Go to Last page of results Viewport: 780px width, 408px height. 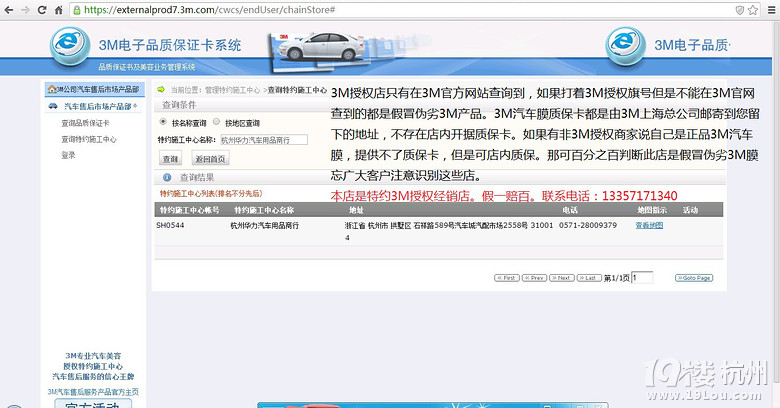(x=589, y=278)
